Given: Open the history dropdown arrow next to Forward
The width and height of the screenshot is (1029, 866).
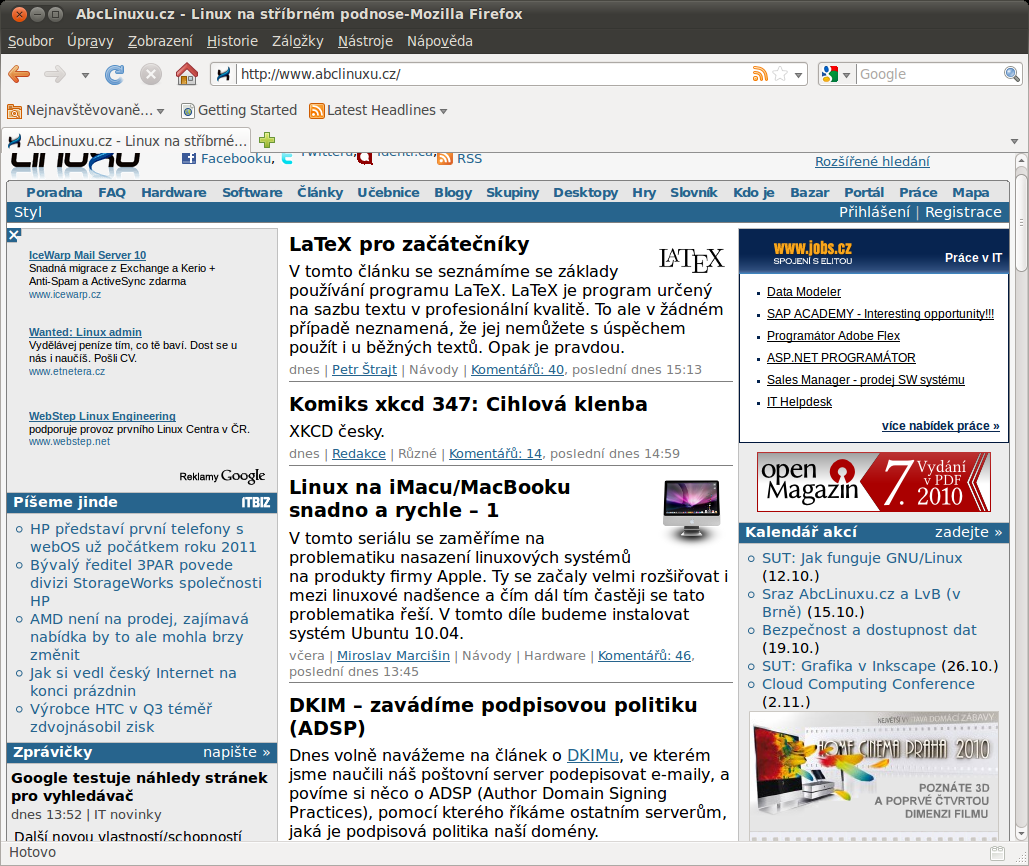Looking at the screenshot, I should click(x=85, y=75).
